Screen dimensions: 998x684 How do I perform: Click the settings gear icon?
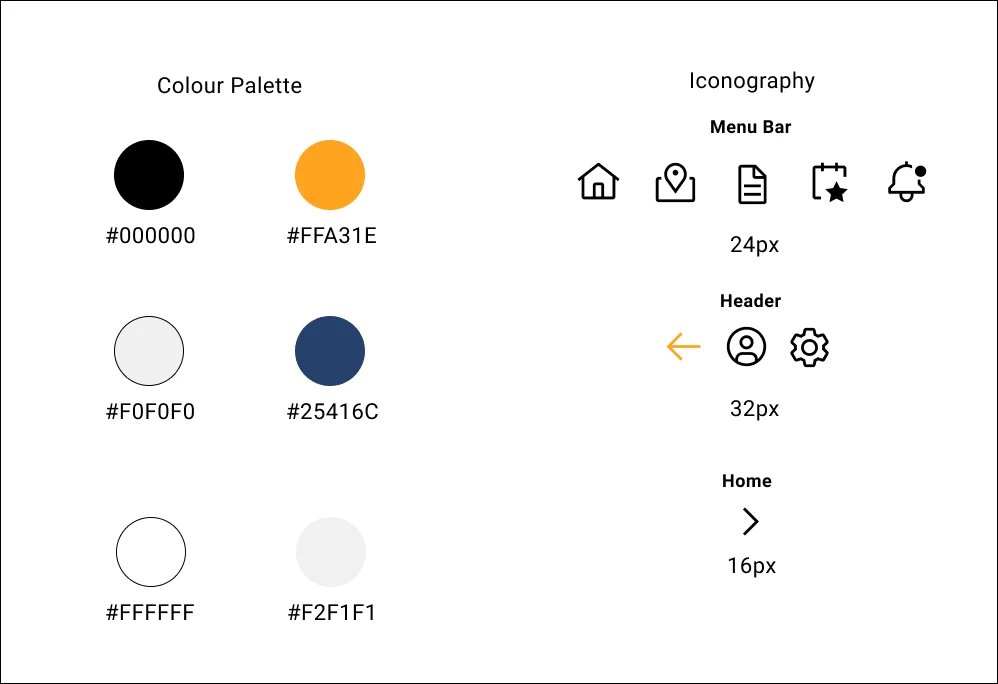(x=809, y=347)
